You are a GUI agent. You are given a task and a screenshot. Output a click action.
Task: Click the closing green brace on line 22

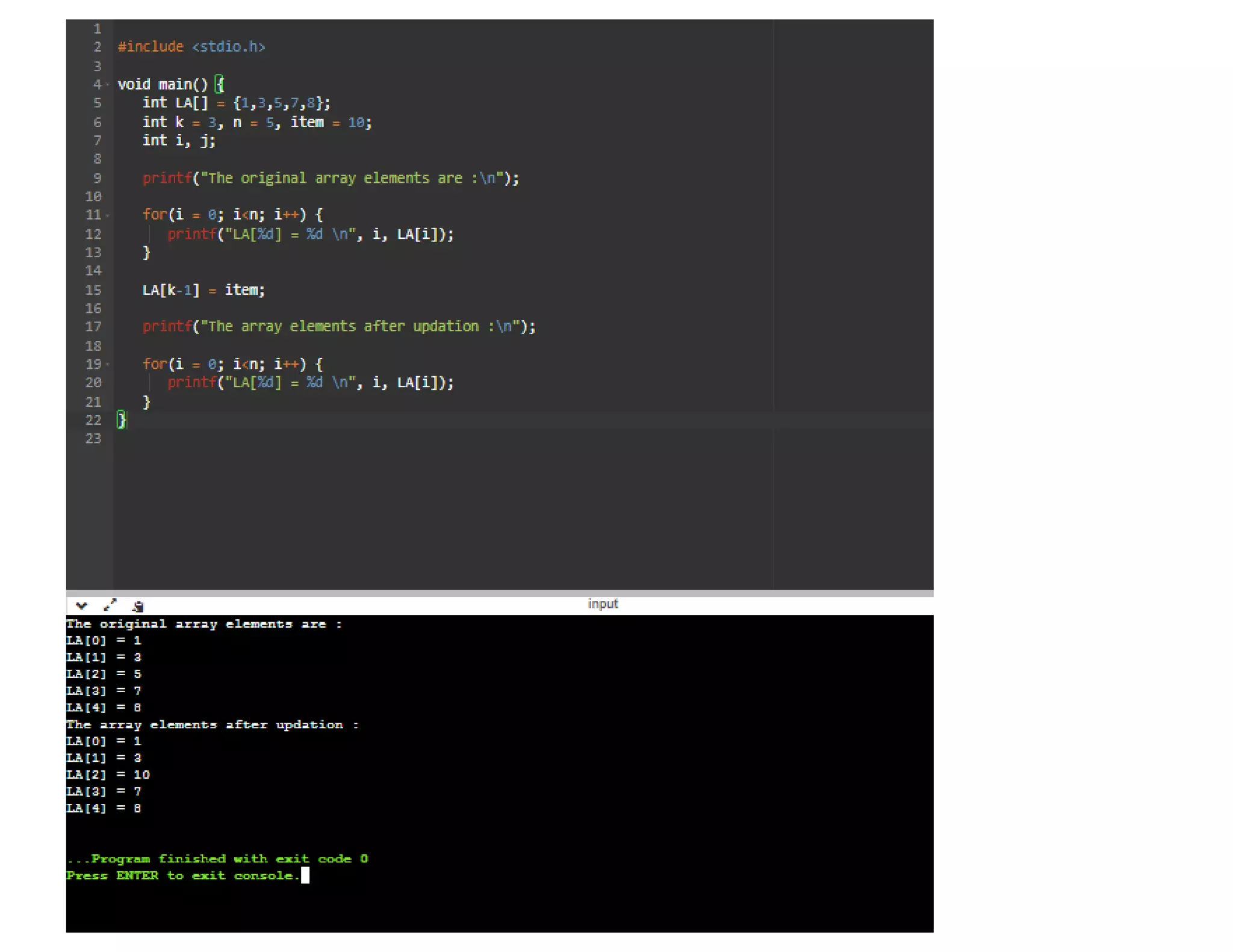pos(122,419)
